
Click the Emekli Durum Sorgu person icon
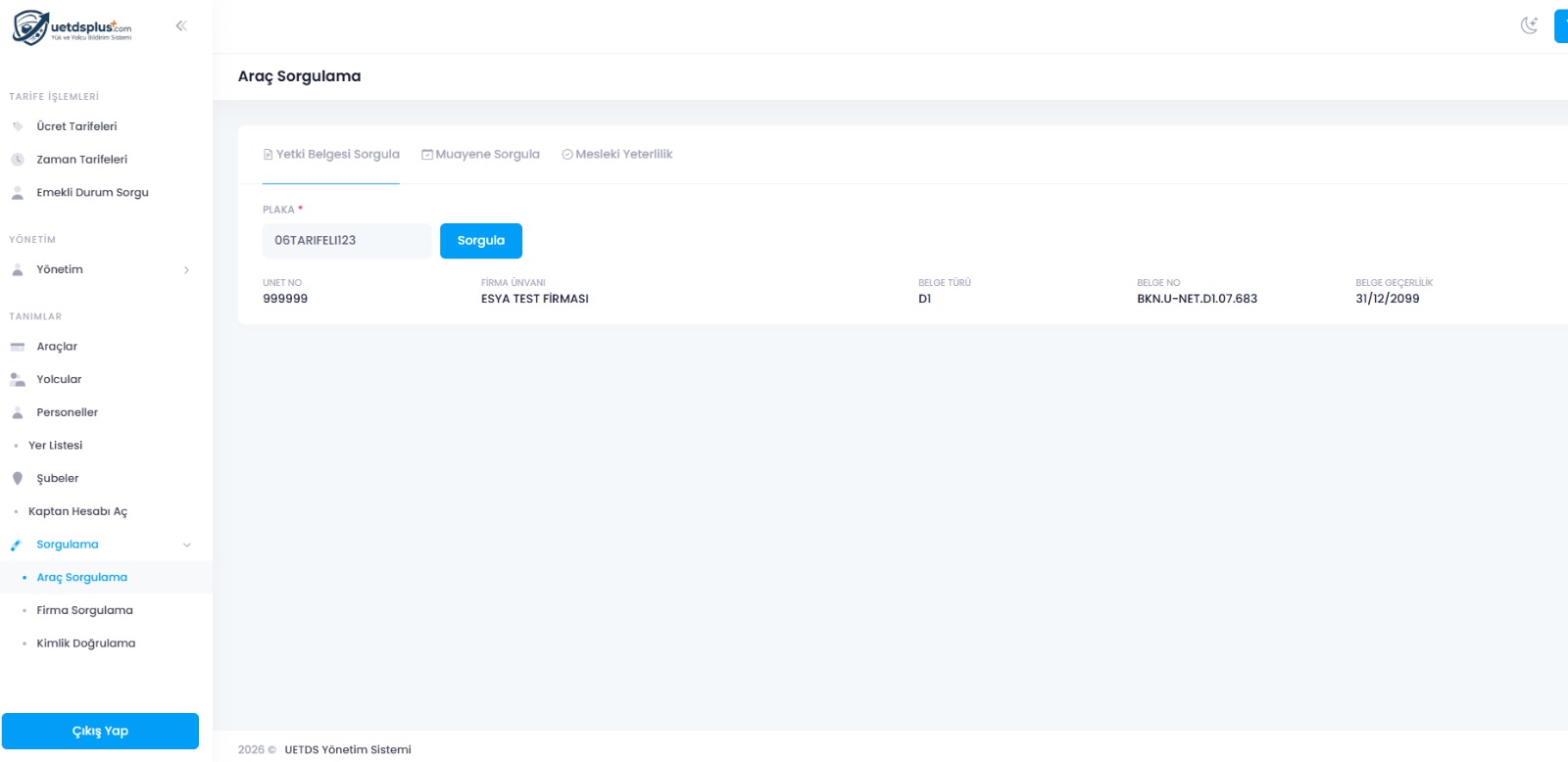point(18,193)
